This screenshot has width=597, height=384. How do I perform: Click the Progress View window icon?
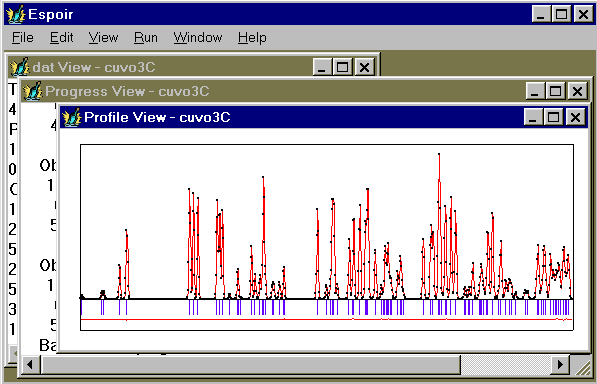click(32, 91)
